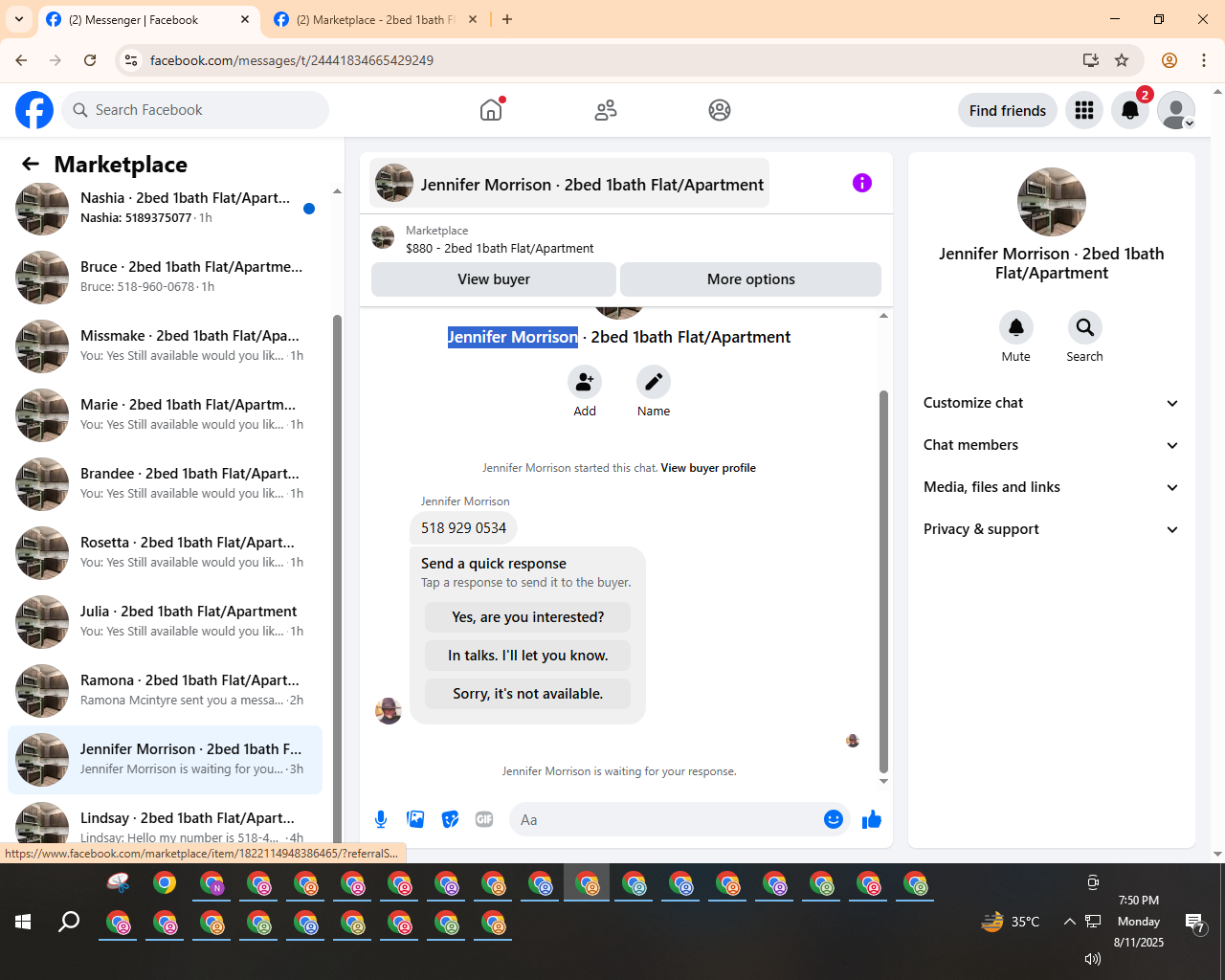The image size is (1225, 980).
Task: Open Julia's conversation
Action: 165,621
